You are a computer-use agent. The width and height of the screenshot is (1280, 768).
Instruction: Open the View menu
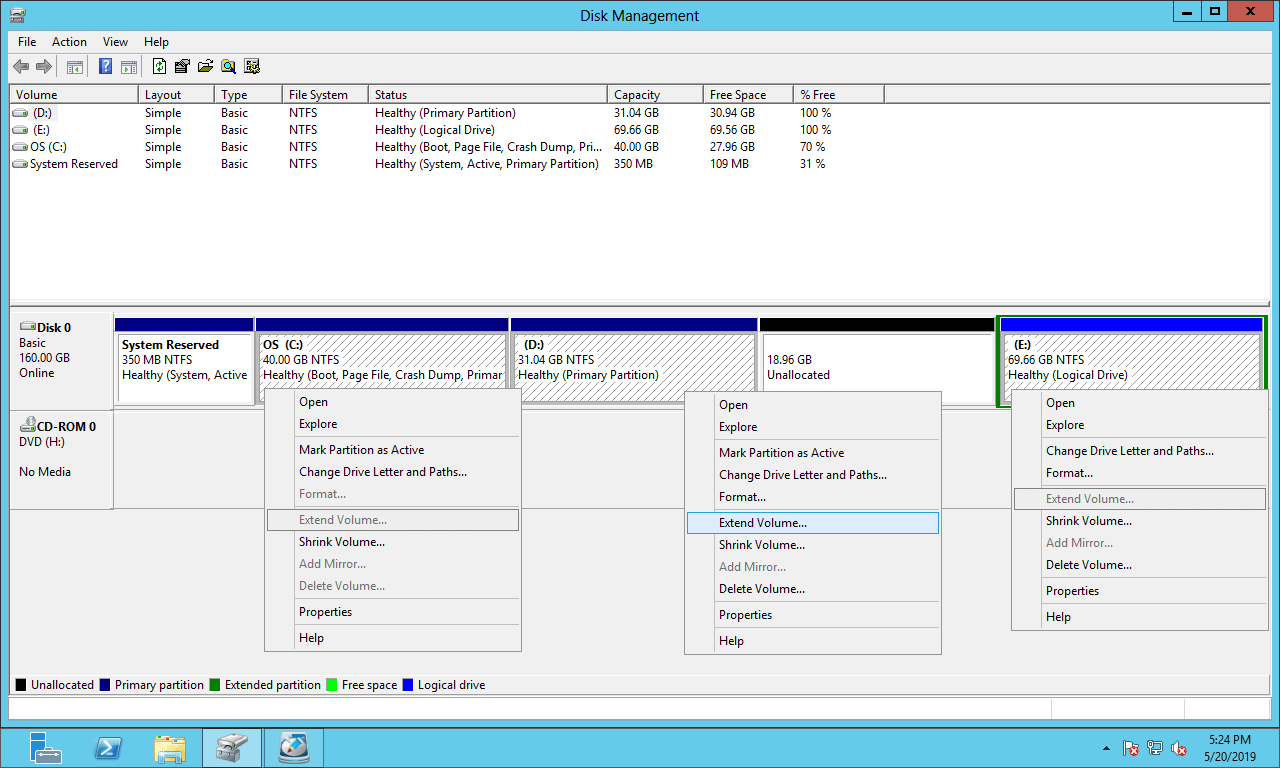click(x=115, y=42)
